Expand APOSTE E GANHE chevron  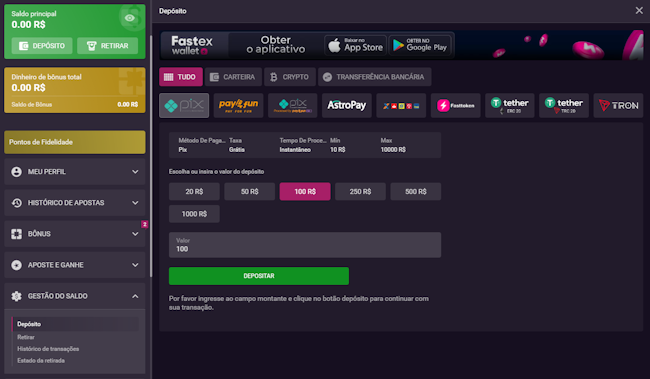(135, 265)
